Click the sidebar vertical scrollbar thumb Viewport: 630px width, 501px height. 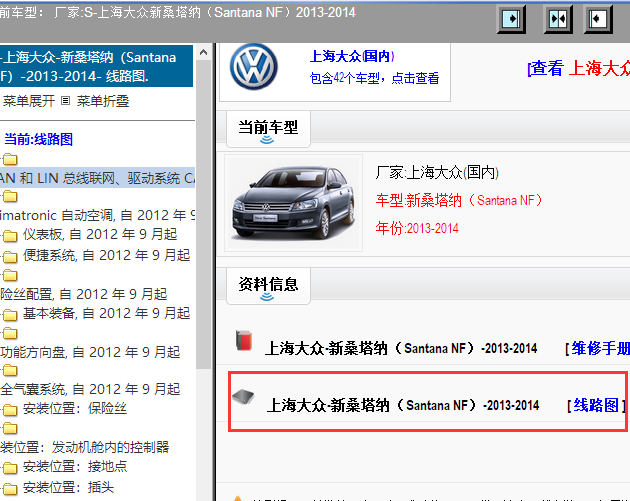(203, 214)
